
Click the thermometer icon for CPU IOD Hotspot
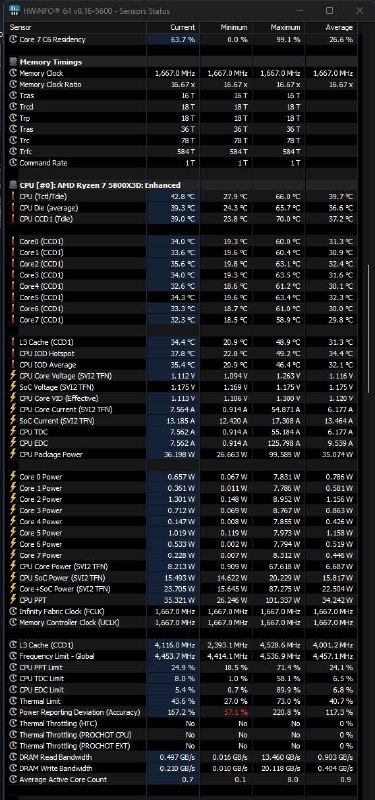pyautogui.click(x=13, y=354)
